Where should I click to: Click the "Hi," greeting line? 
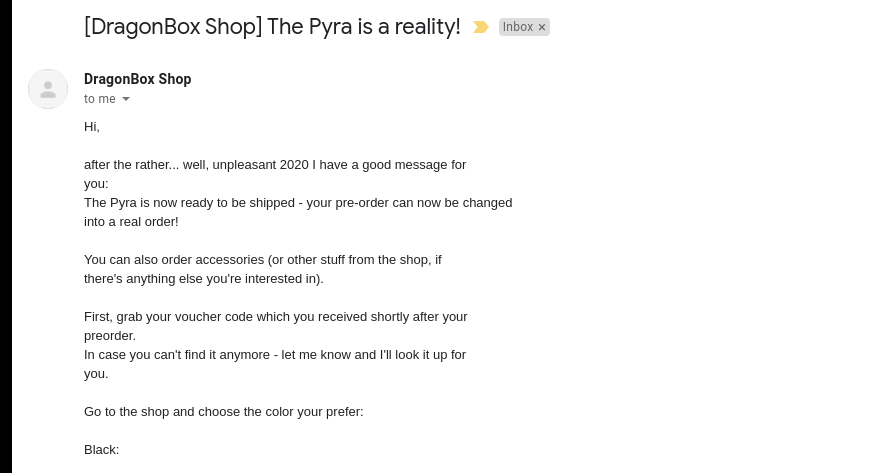(92, 127)
